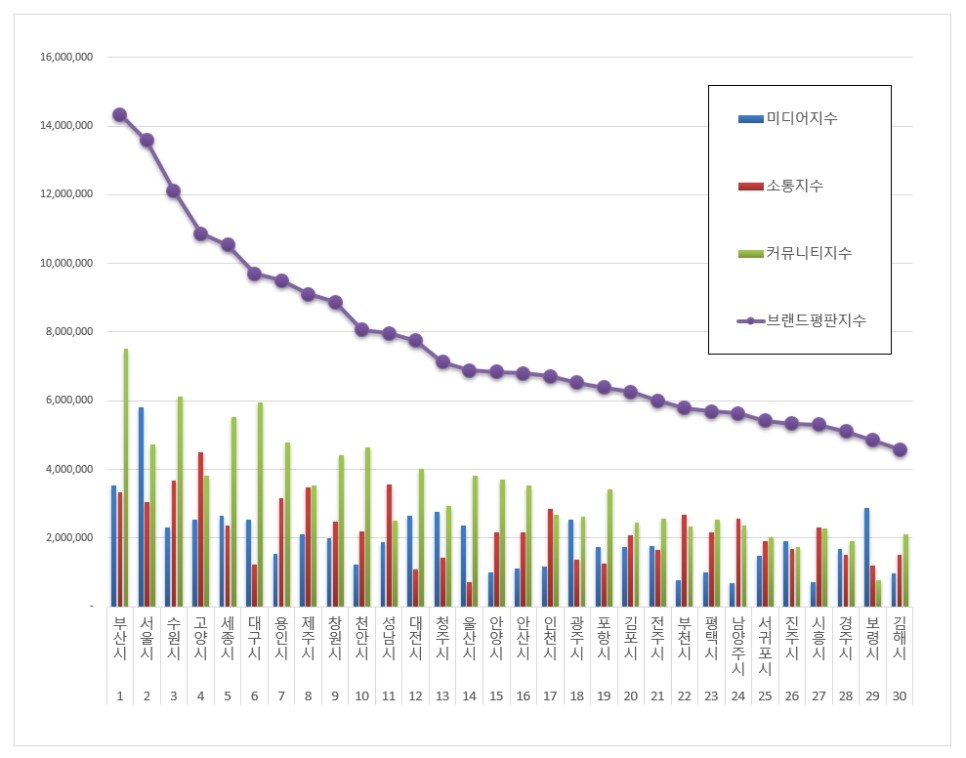Click the red 소통지수 legend swatch

coord(750,186)
